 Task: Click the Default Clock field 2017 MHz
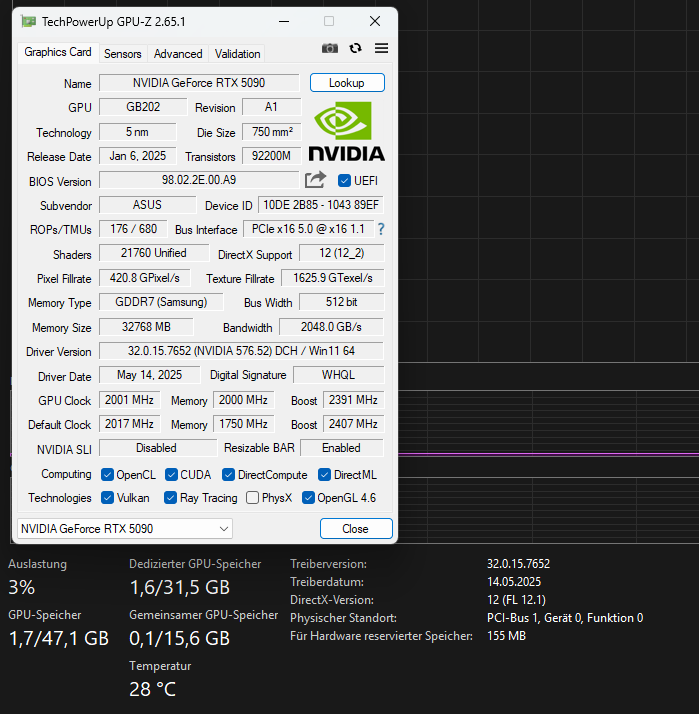click(130, 424)
